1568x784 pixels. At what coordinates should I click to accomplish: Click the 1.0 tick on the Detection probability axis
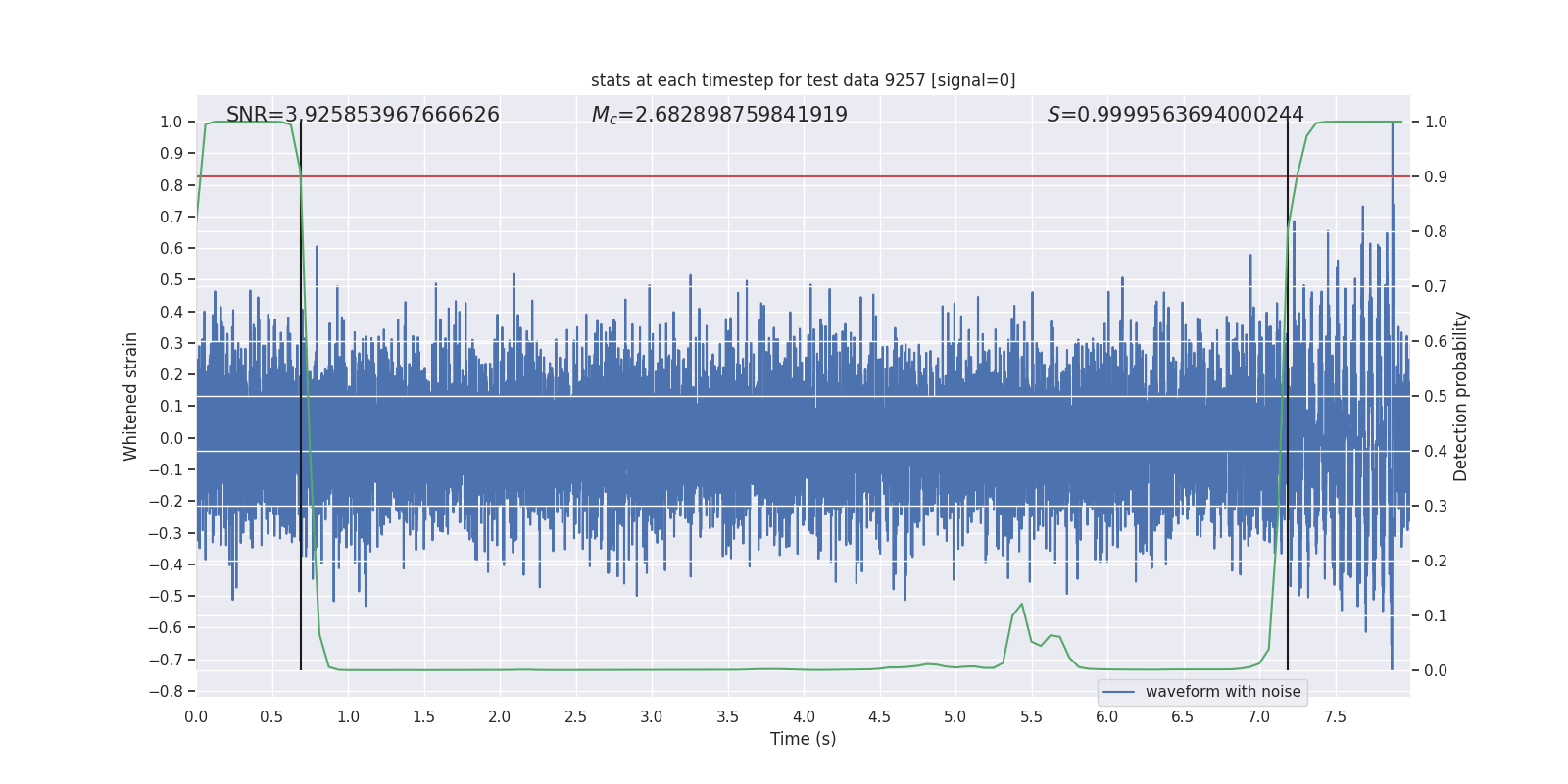[x=1436, y=122]
